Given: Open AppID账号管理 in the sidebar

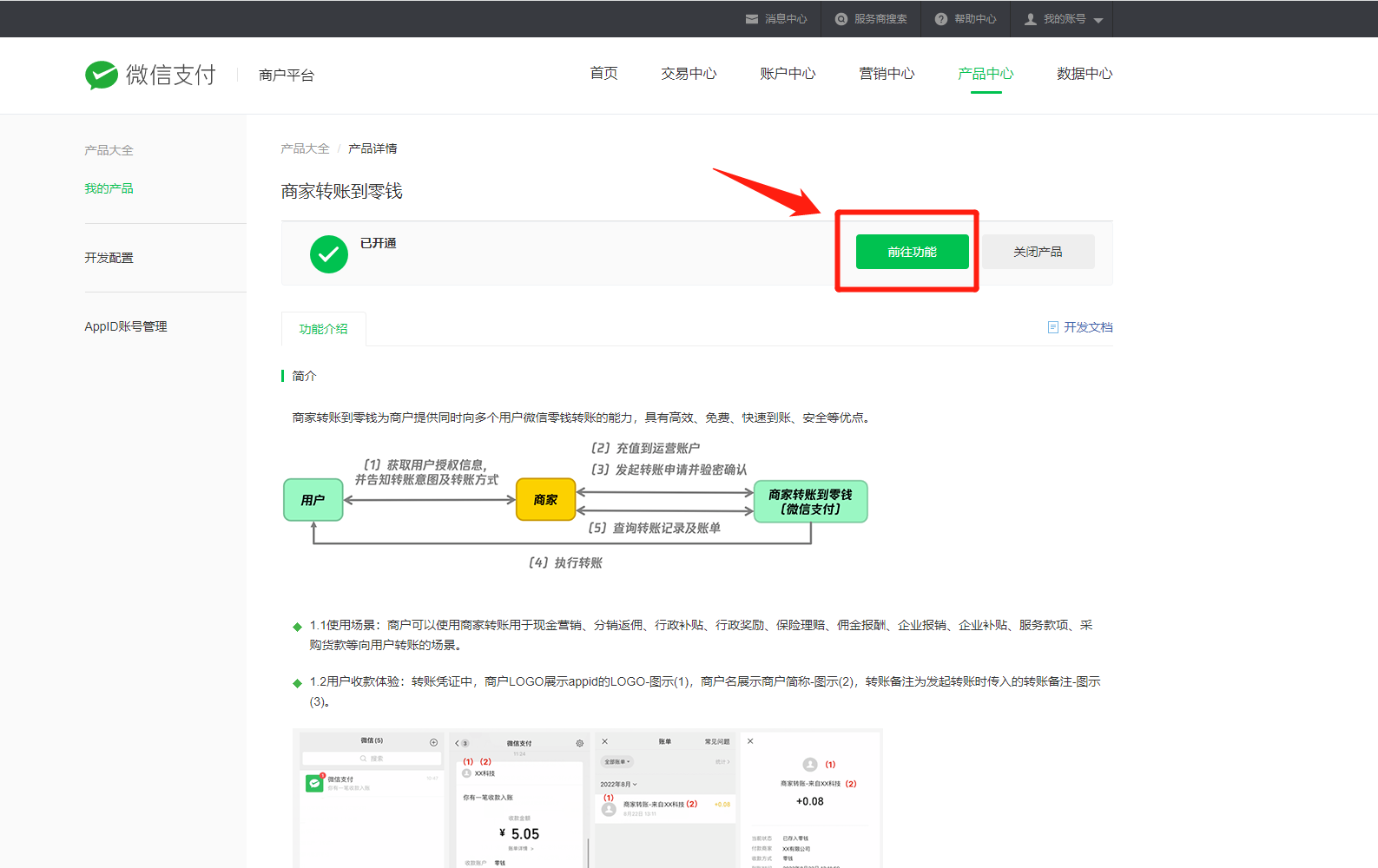Looking at the screenshot, I should tap(126, 326).
